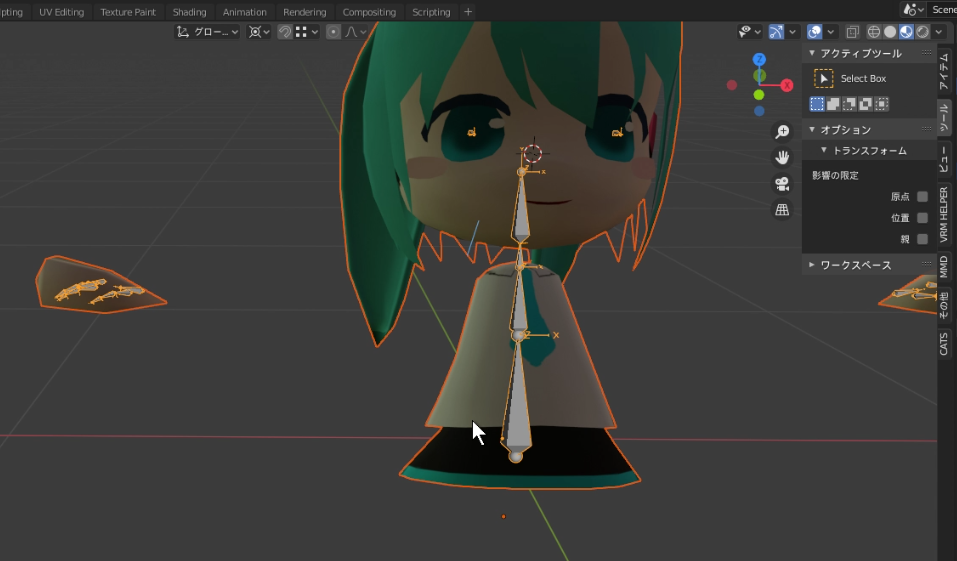Toggle X-Ray mode icon
Screen dimensions: 957x561
click(x=853, y=32)
